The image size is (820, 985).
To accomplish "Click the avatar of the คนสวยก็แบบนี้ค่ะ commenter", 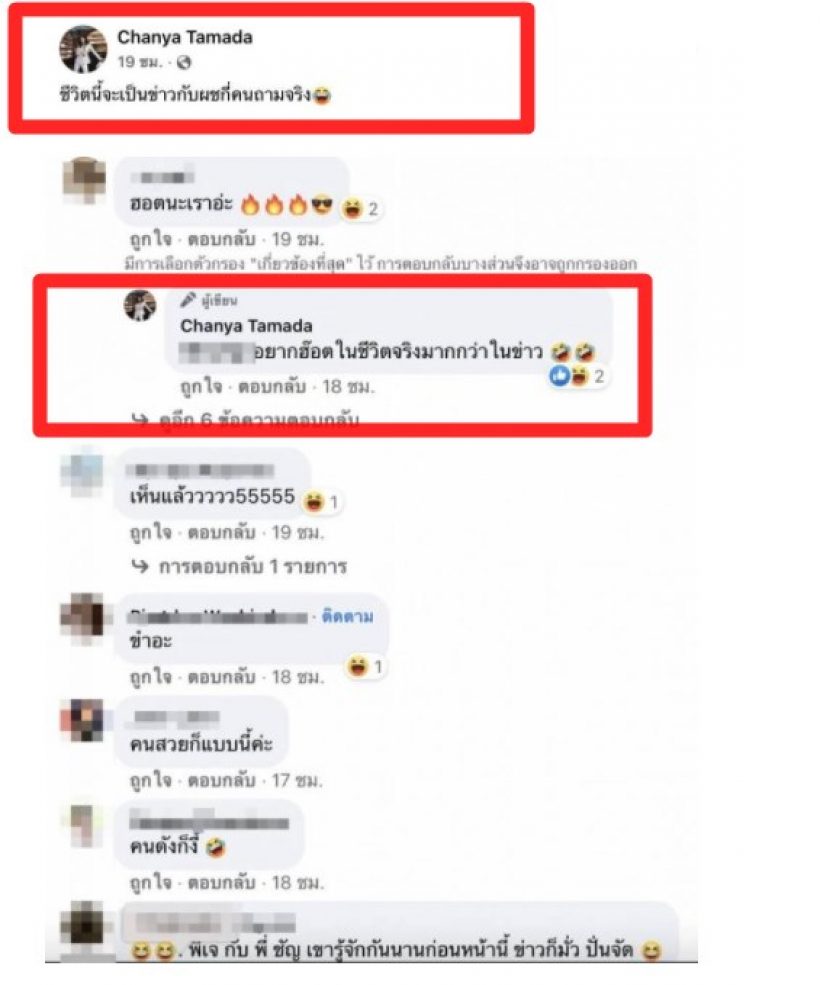I will (82, 720).
